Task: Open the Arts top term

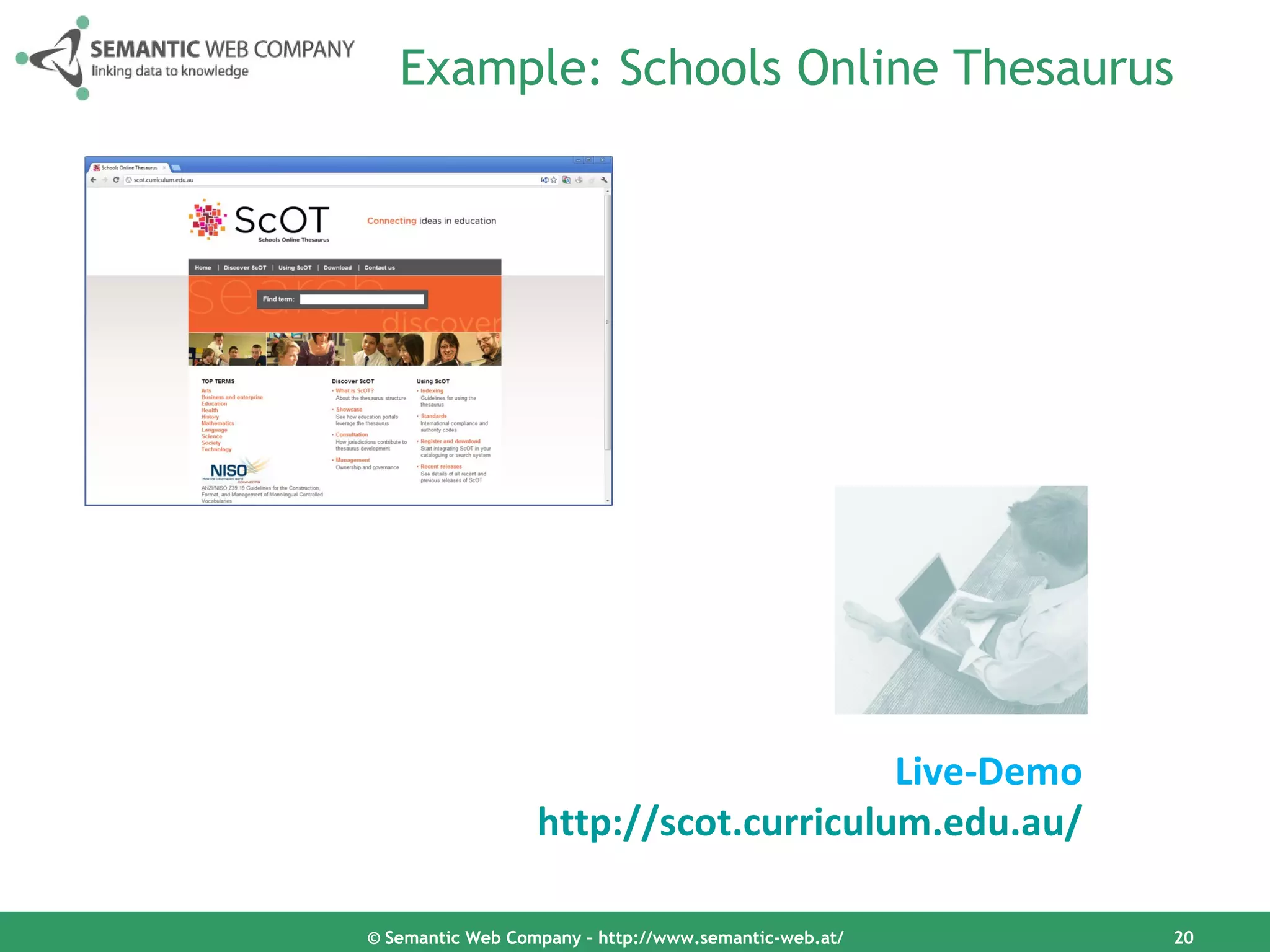Action: tap(206, 391)
